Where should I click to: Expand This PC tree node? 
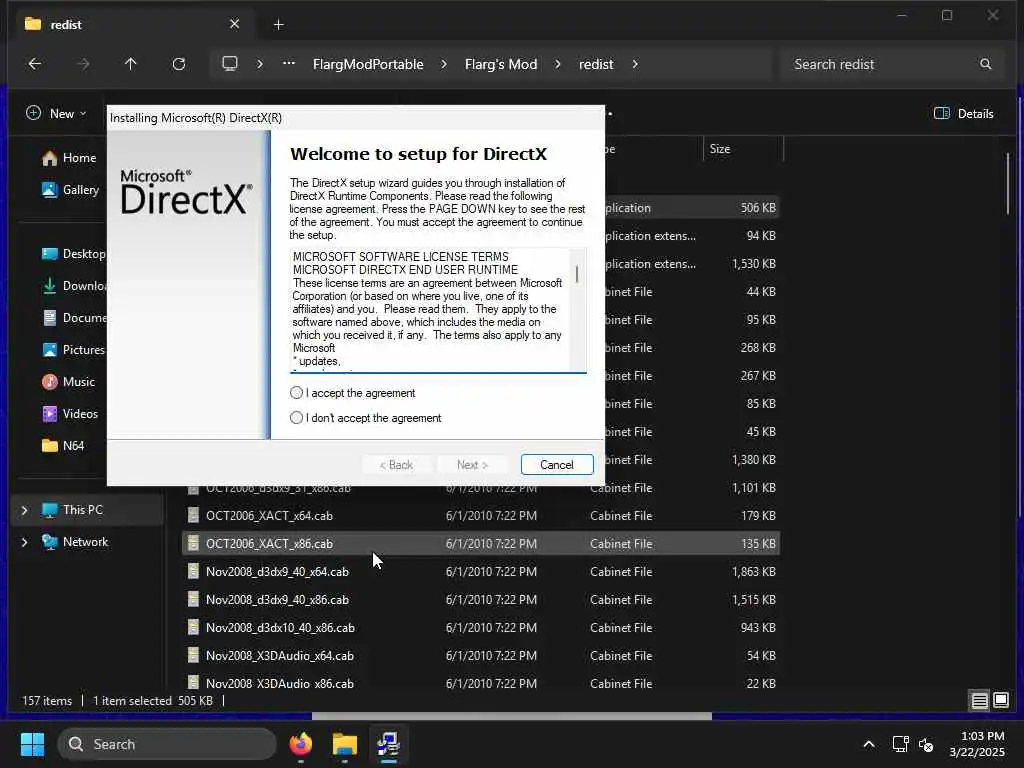click(x=24, y=509)
